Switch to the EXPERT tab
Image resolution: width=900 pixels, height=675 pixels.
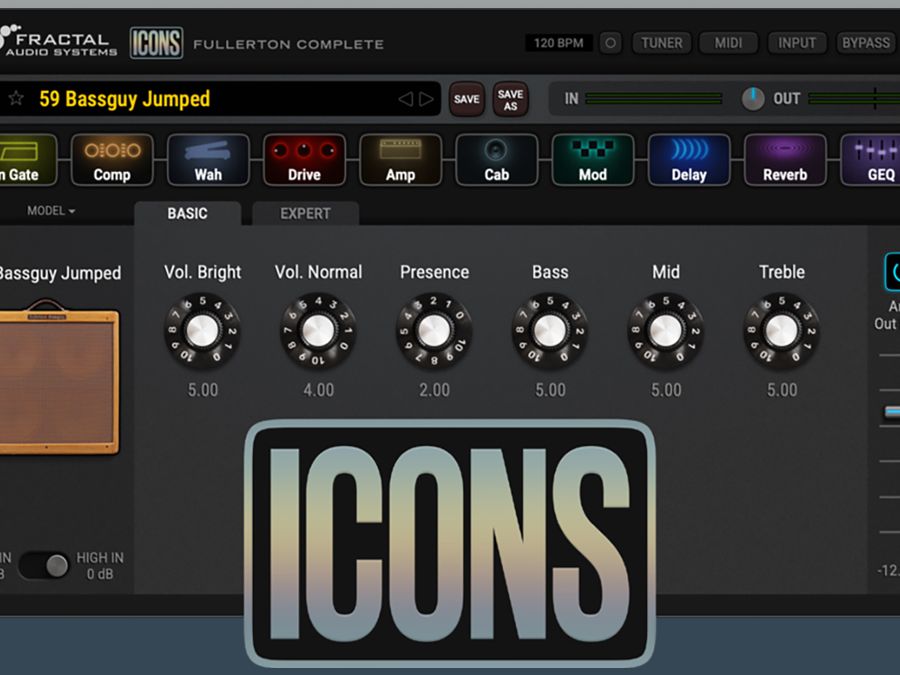305,214
